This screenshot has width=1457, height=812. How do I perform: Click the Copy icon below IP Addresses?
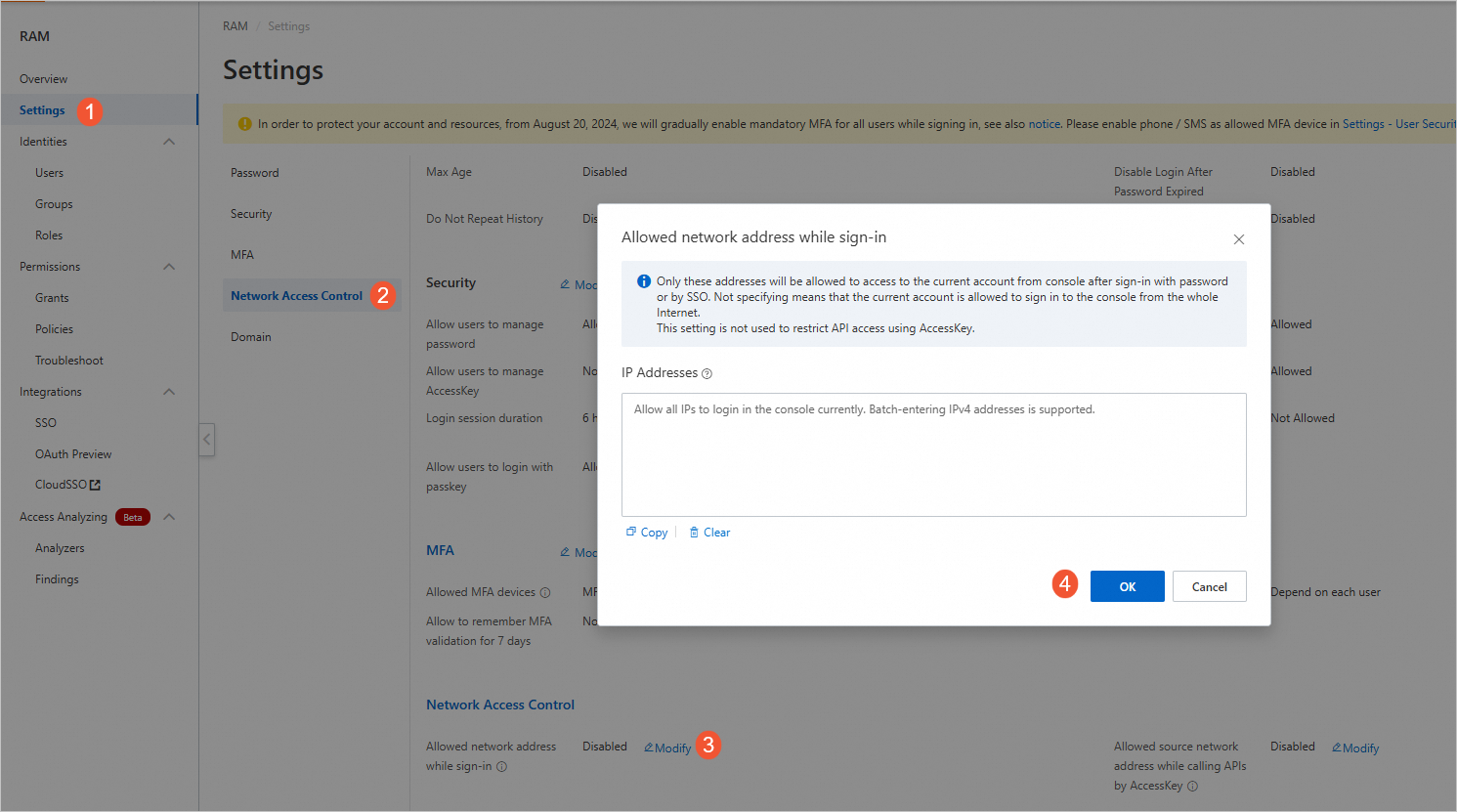631,533
